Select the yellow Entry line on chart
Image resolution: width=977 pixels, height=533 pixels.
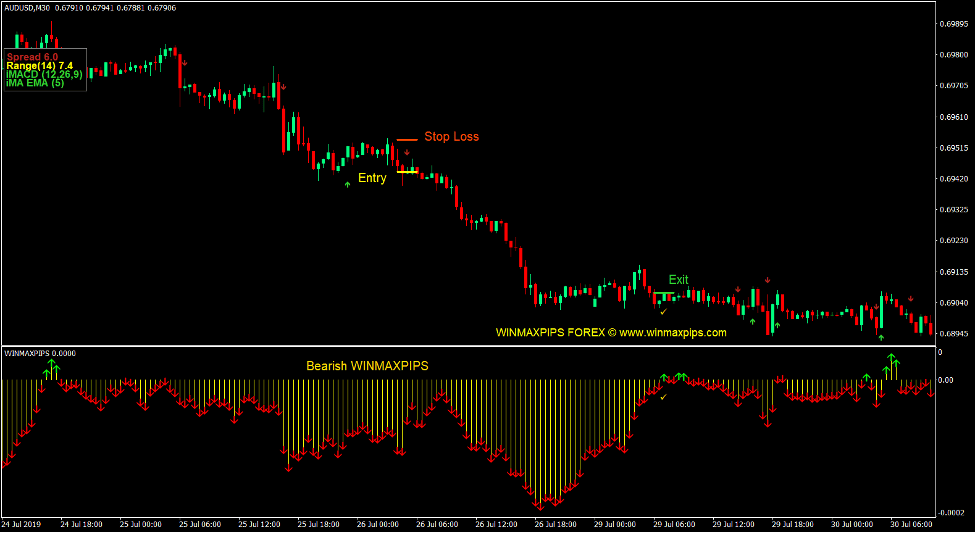[407, 172]
